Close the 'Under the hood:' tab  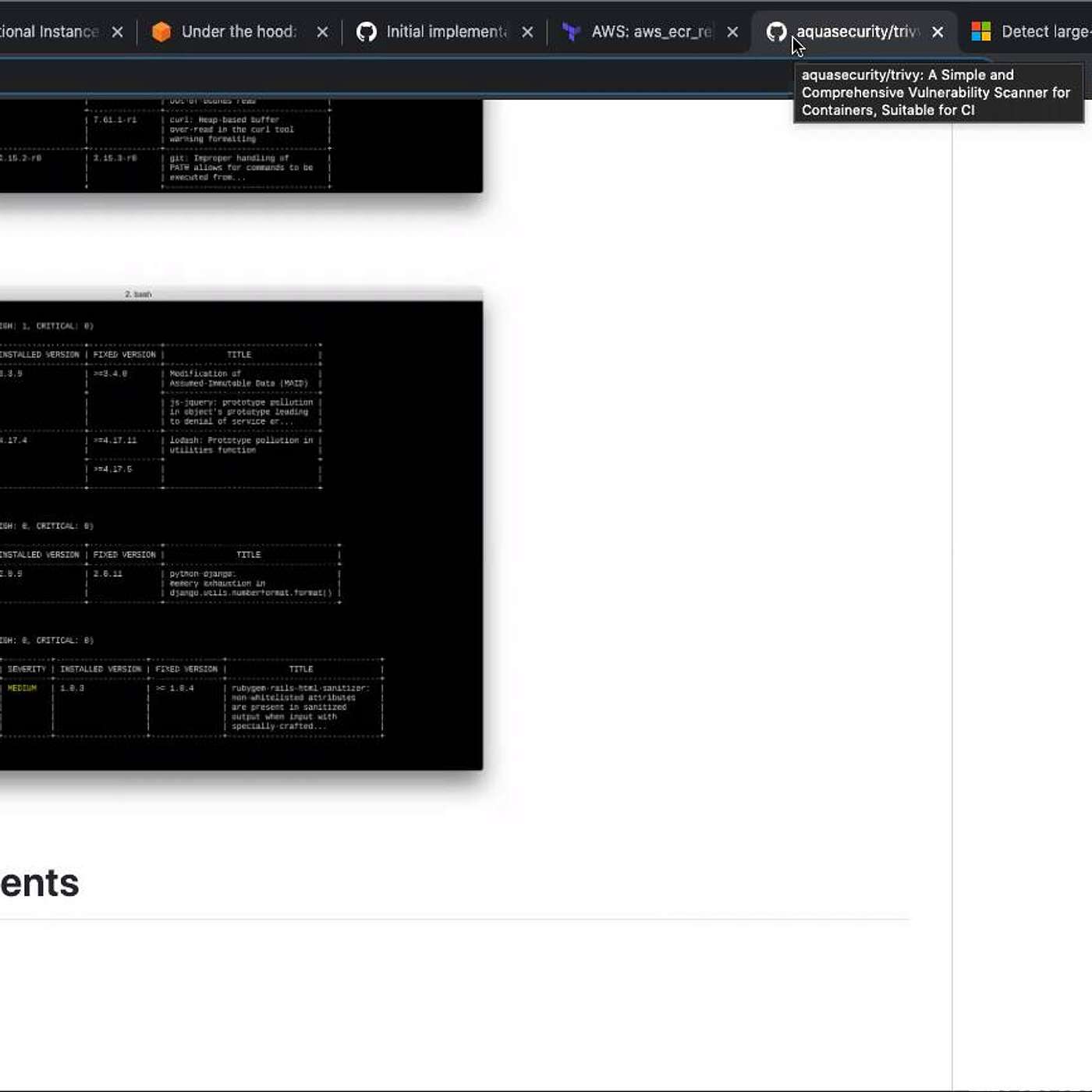point(322,32)
